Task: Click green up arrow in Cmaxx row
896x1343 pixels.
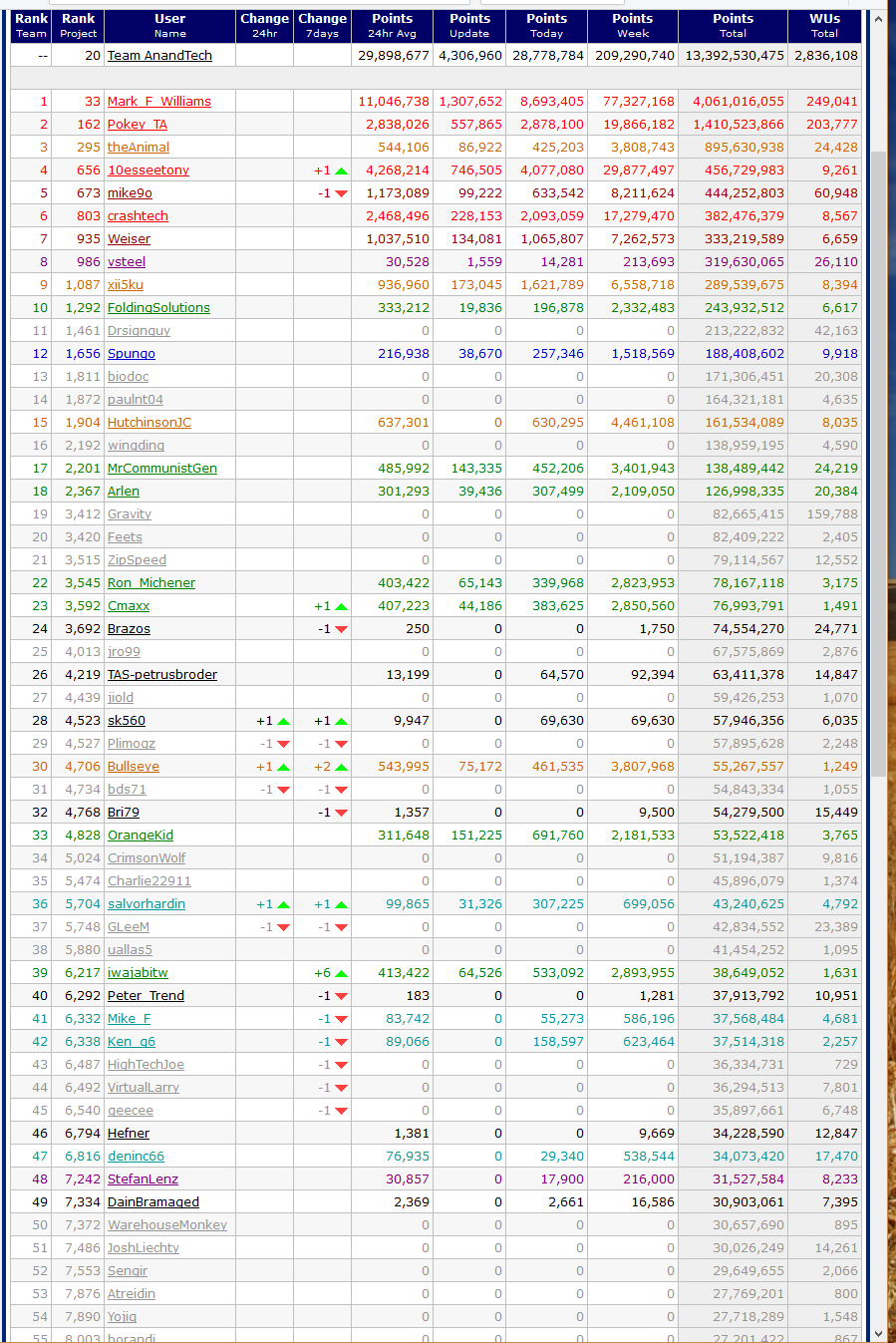Action: (x=341, y=607)
